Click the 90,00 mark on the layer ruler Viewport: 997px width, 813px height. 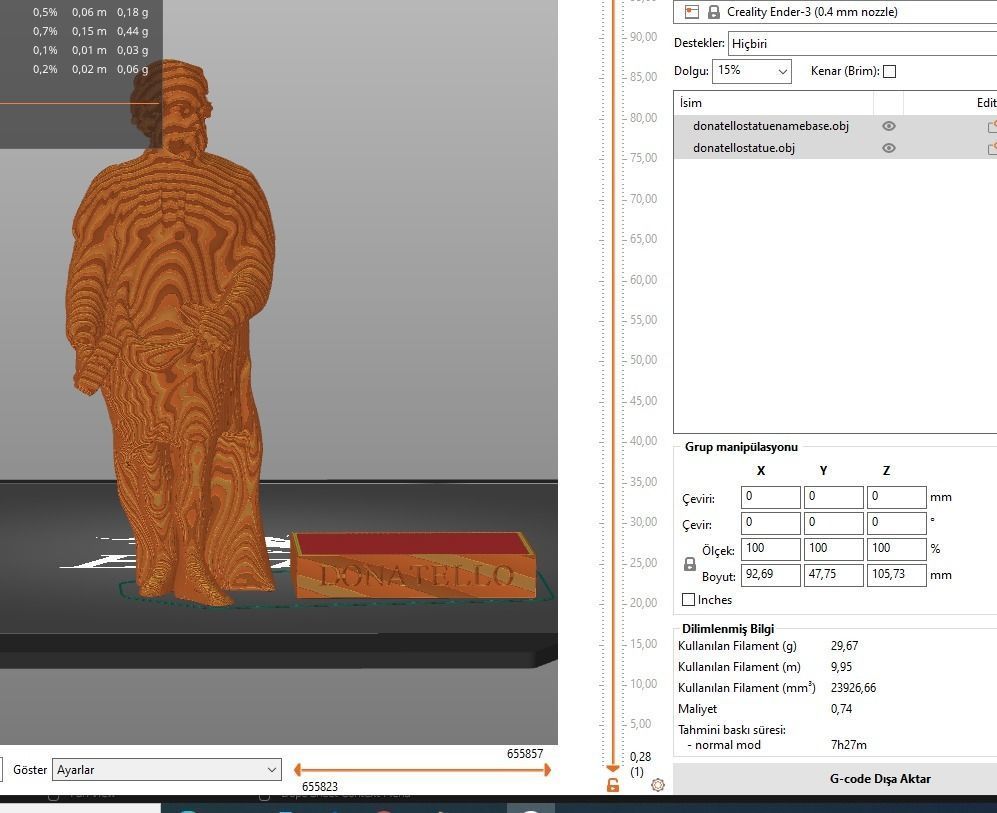643,37
